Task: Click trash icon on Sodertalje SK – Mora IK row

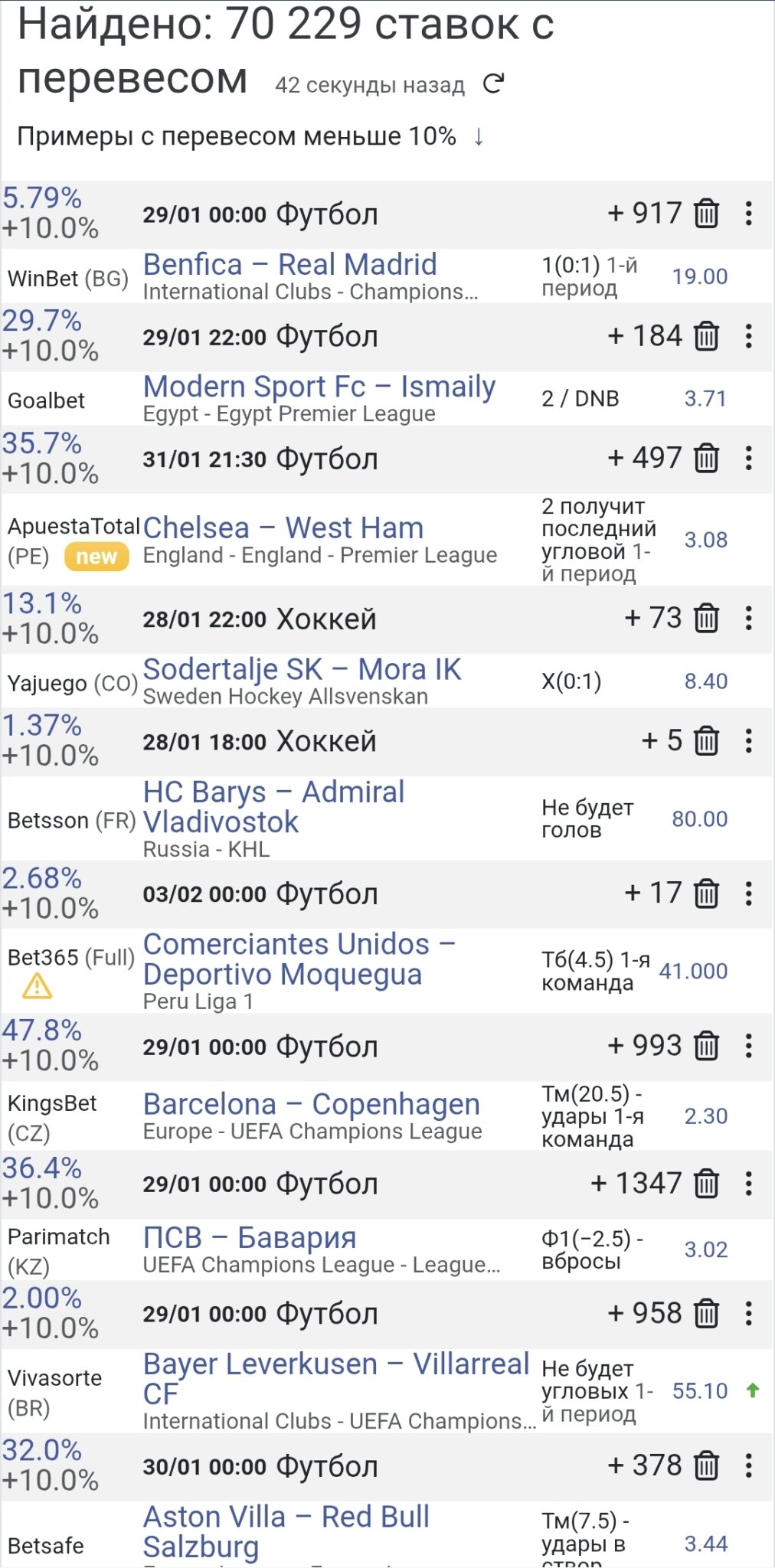Action: pos(706,619)
